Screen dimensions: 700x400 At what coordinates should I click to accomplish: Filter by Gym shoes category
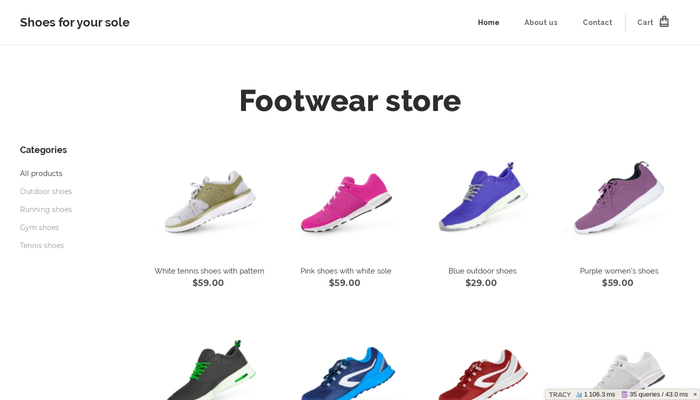[x=39, y=227]
